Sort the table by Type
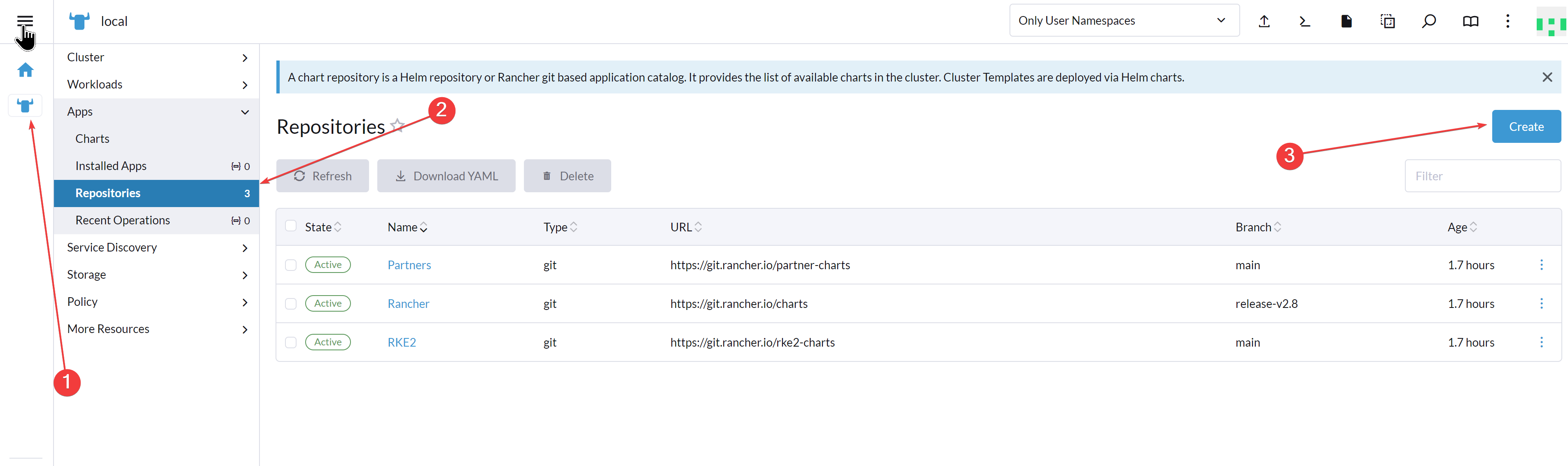This screenshot has height=466, width=1568. (x=560, y=227)
